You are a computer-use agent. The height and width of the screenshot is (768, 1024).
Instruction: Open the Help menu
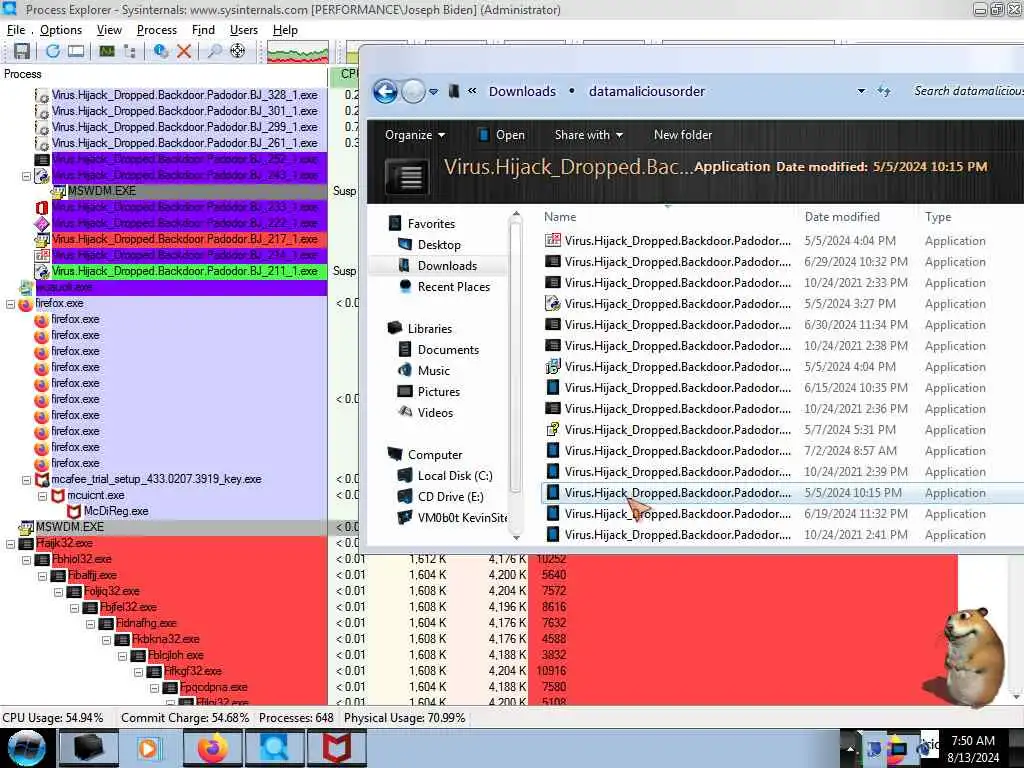tap(285, 30)
